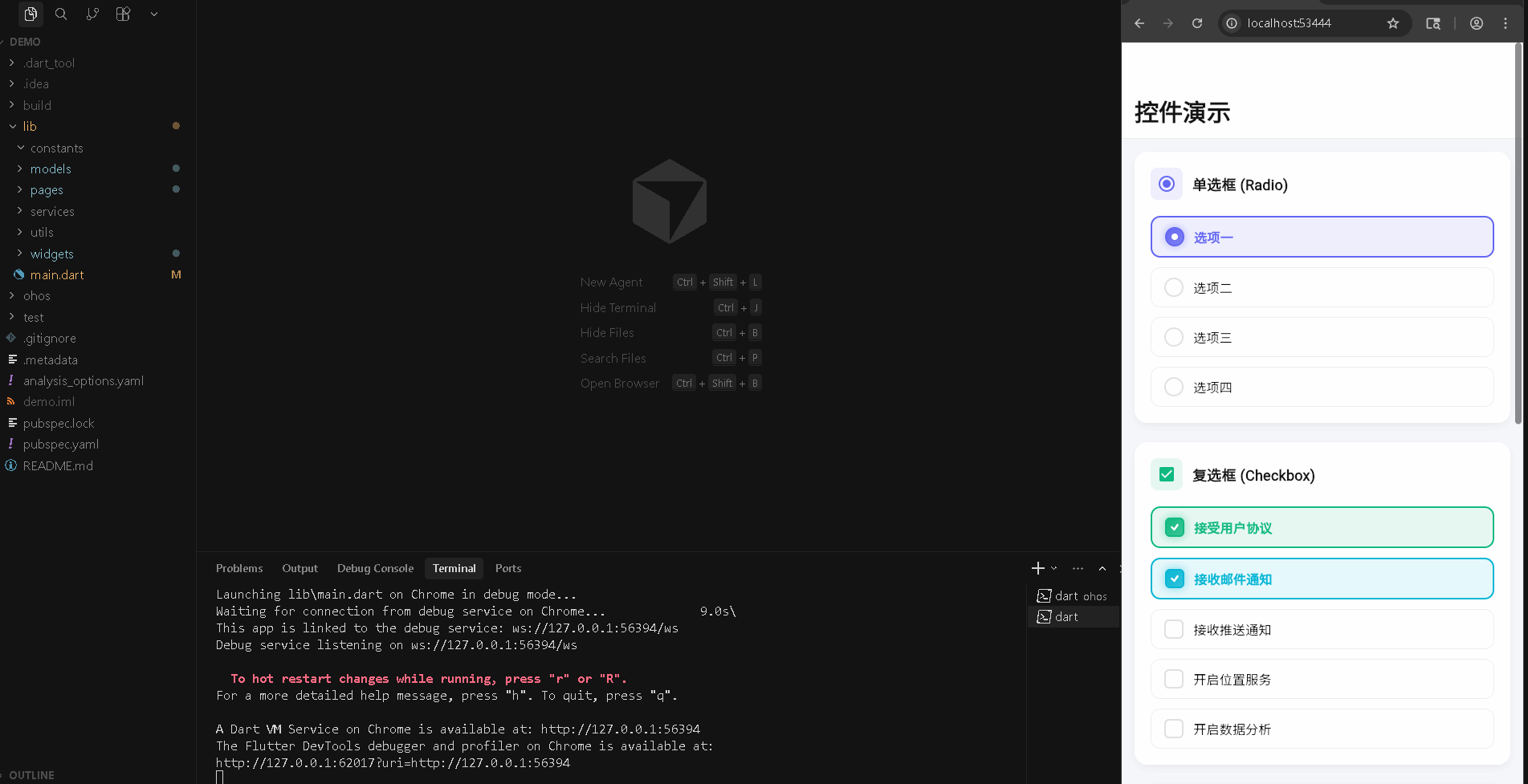Click the Dart file icon of main.dart

click(19, 274)
